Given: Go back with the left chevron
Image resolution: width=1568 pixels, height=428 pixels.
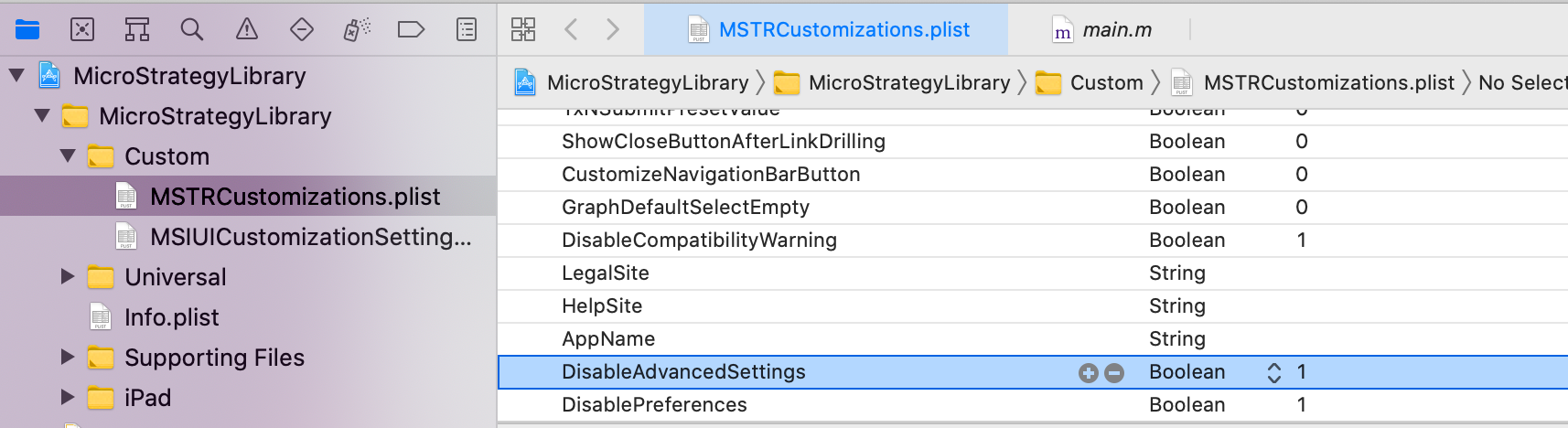Looking at the screenshot, I should (571, 29).
